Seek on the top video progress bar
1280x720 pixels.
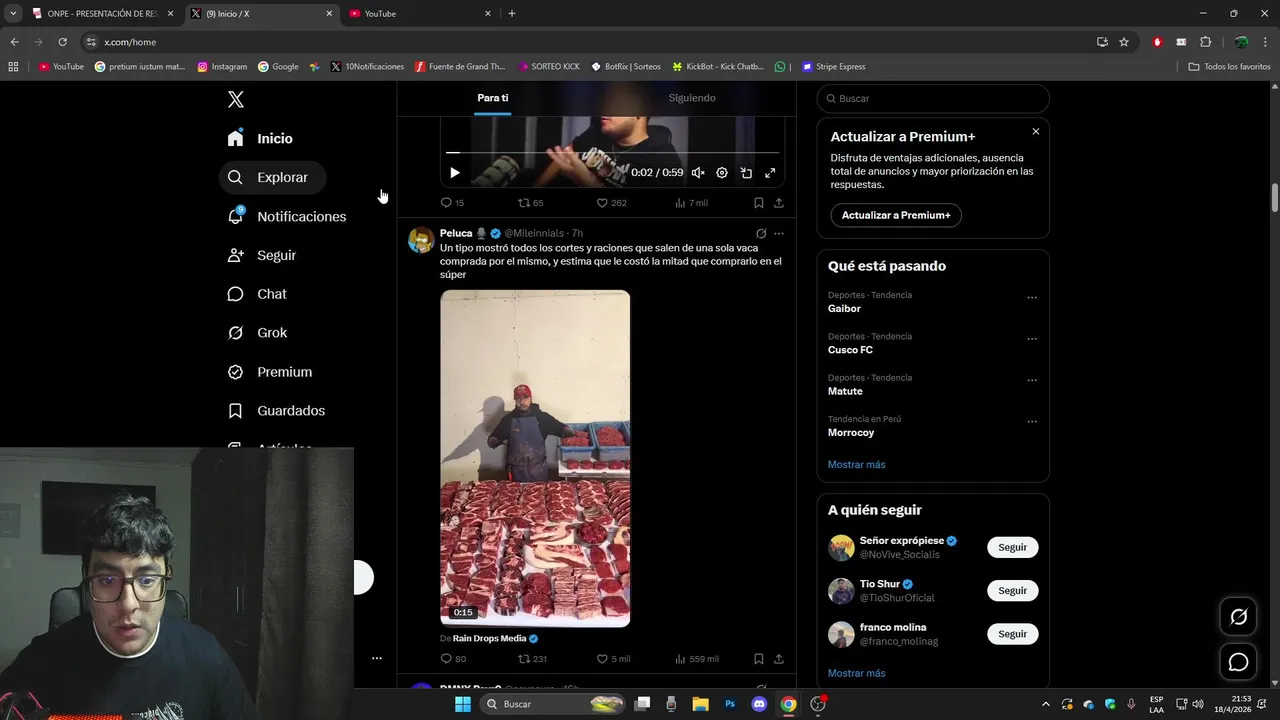(612, 153)
